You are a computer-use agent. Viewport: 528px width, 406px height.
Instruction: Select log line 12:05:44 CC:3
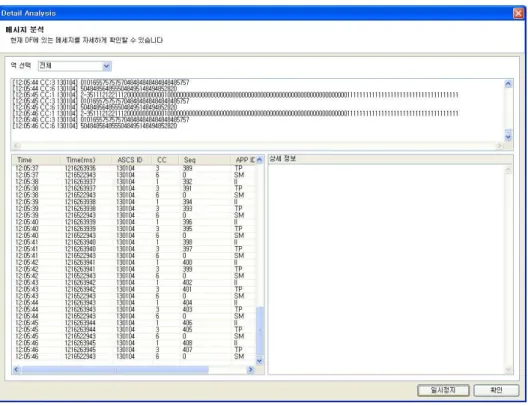[x=101, y=82]
